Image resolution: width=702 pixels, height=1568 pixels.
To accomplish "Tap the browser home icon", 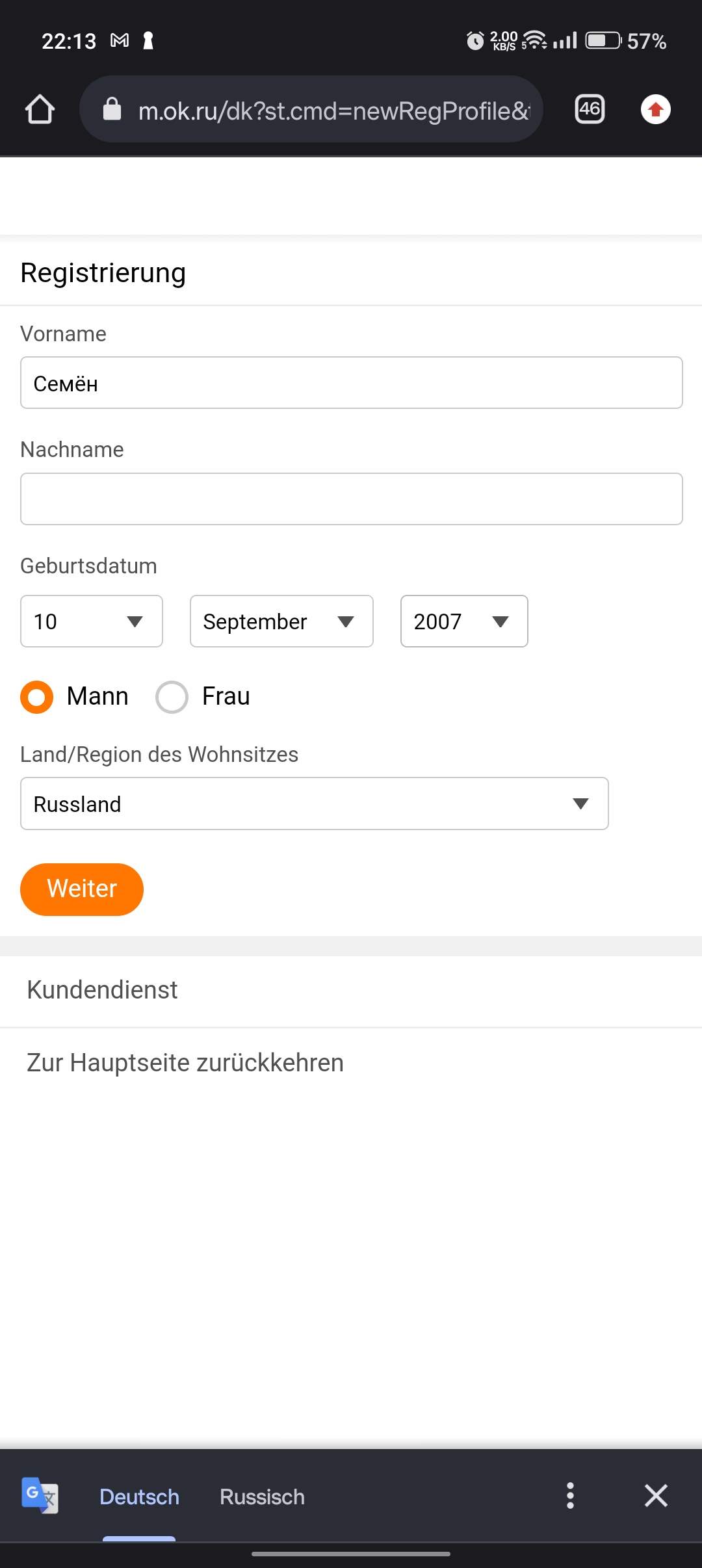I will click(x=40, y=109).
